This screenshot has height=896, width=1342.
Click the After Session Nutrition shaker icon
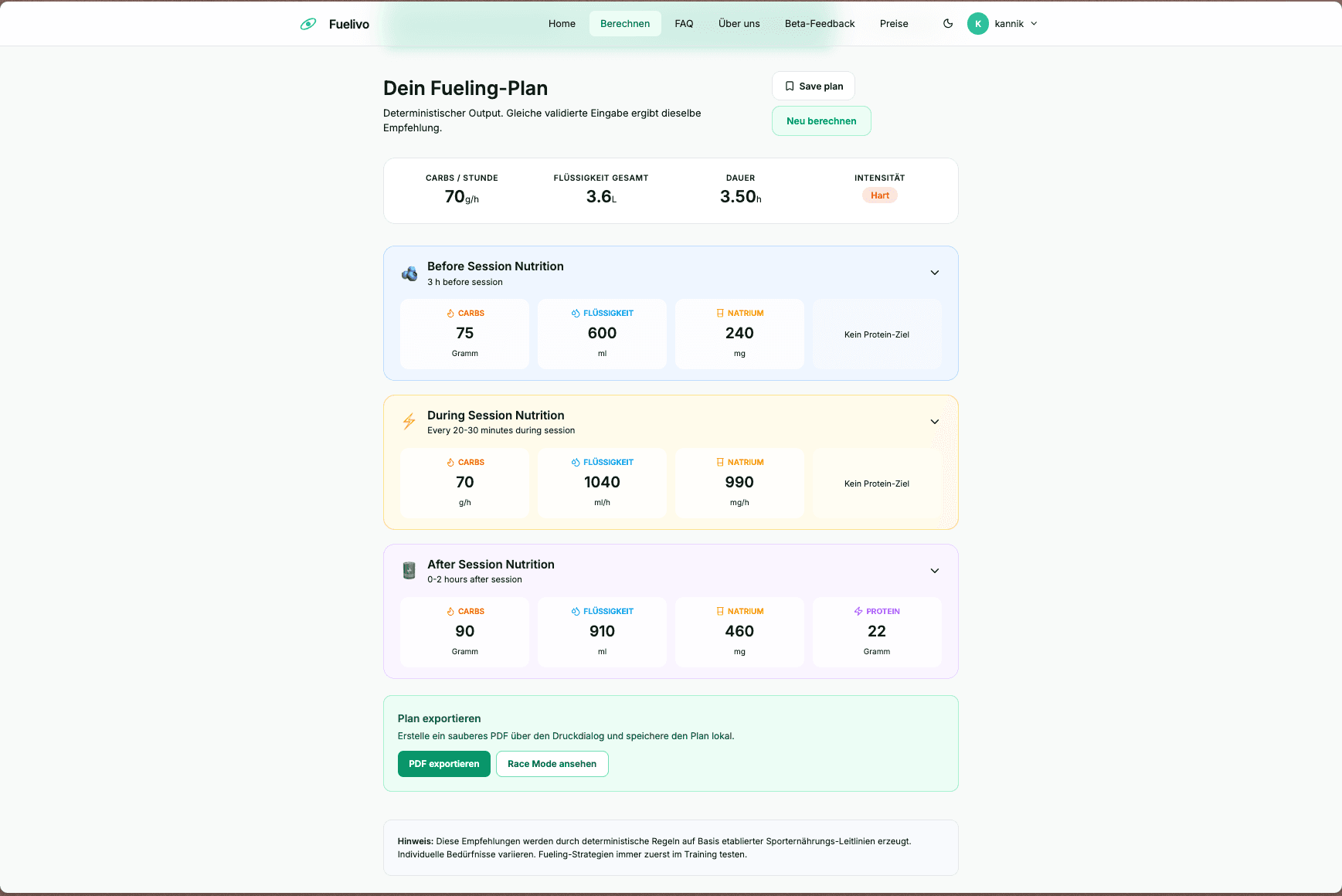(x=409, y=571)
